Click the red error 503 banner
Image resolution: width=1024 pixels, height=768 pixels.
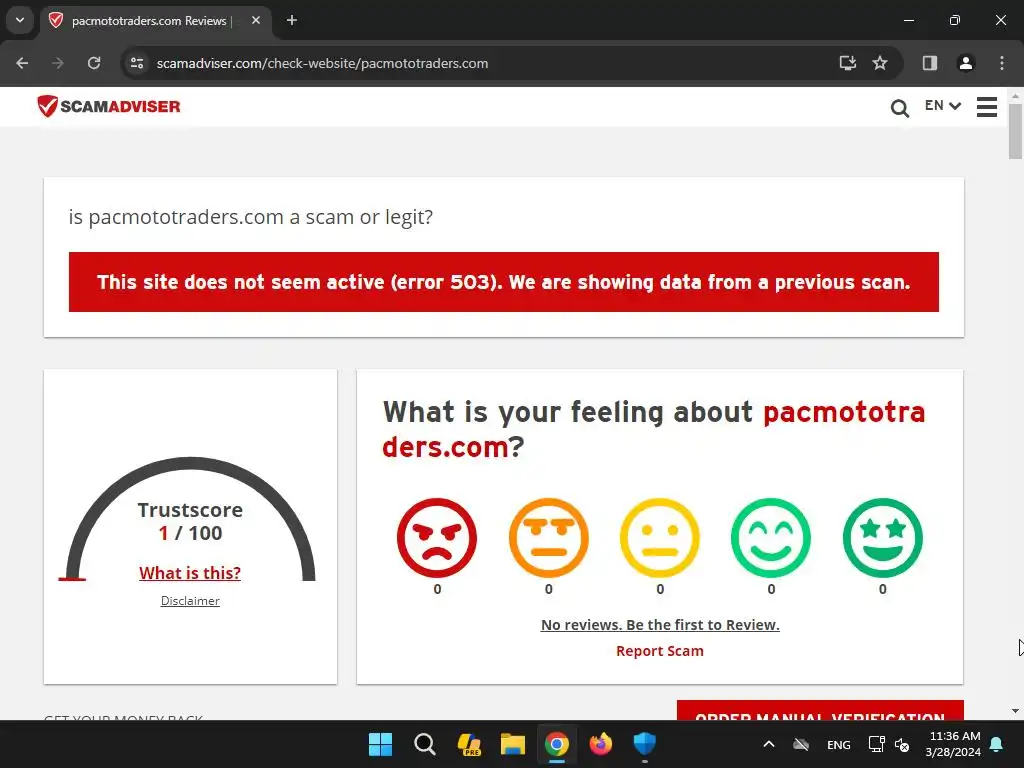click(x=504, y=281)
